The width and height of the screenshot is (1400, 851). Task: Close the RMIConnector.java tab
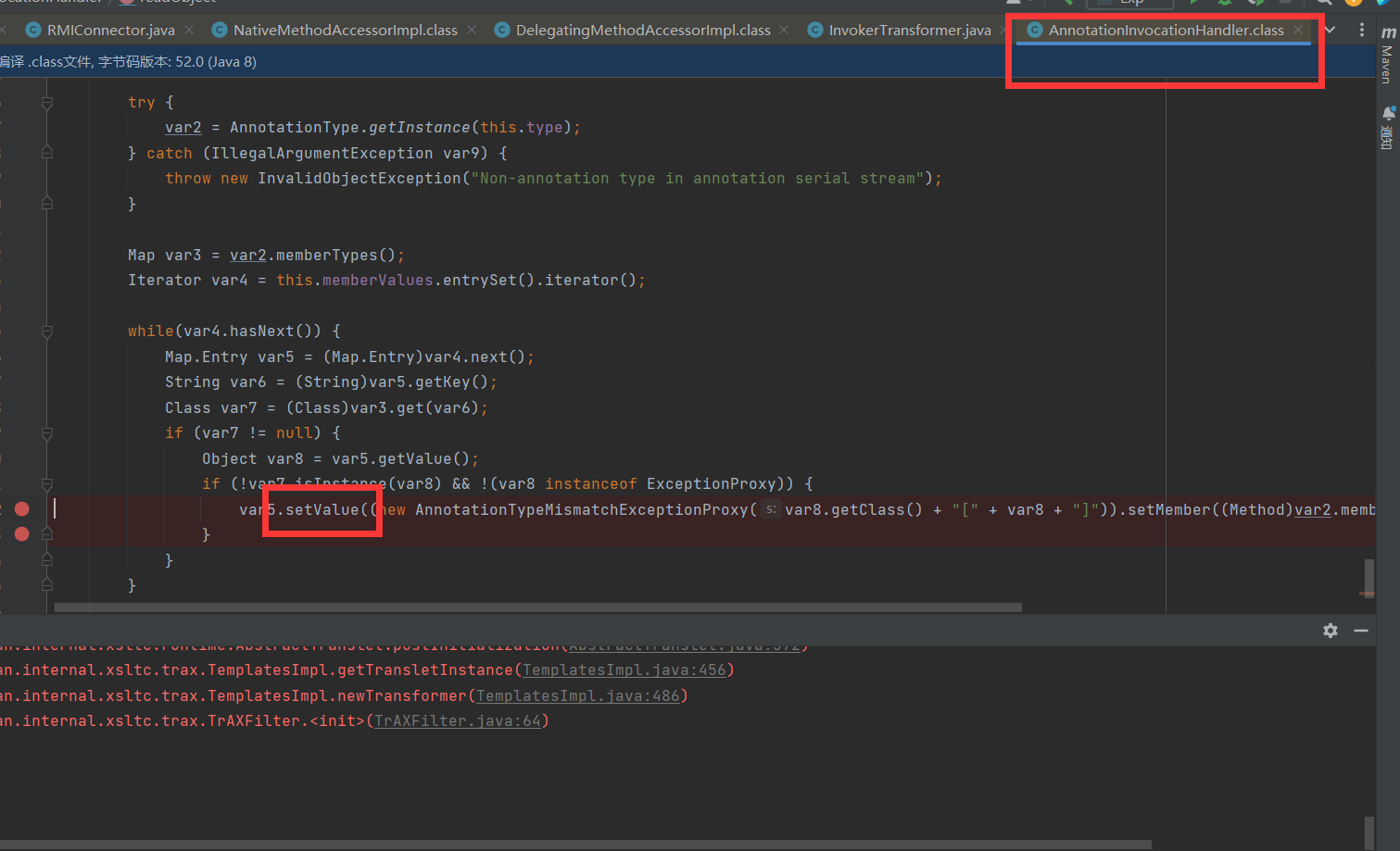pos(189,30)
